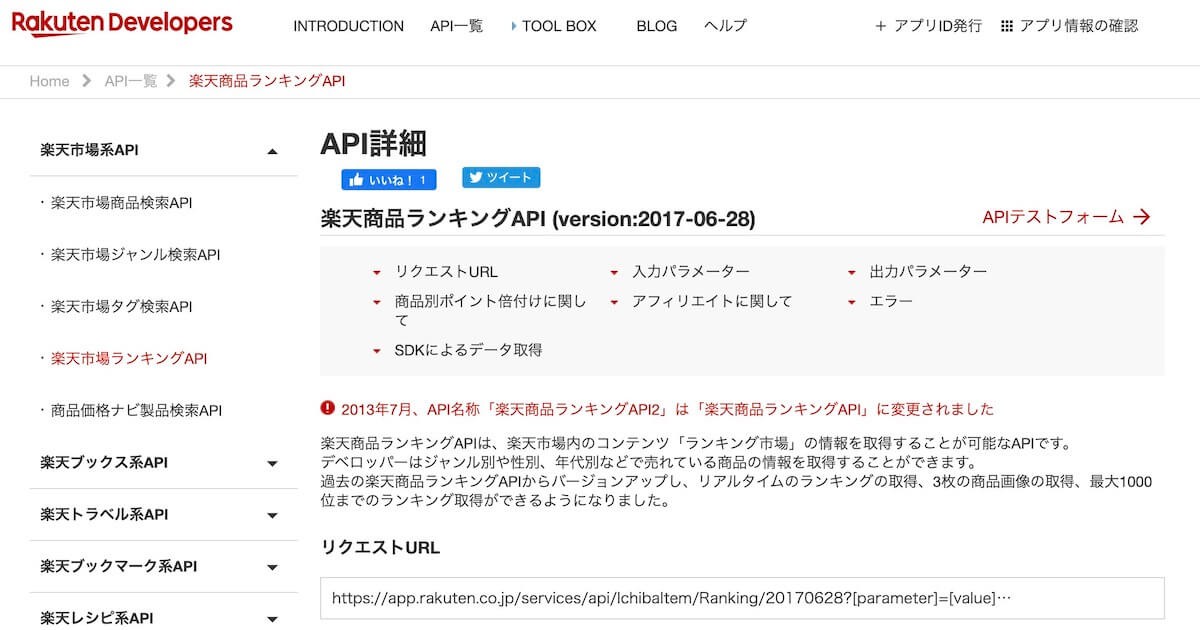Select 楽天市場ランキングAPI in the sidebar
Screen dimensions: 1200x630
[x=129, y=358]
